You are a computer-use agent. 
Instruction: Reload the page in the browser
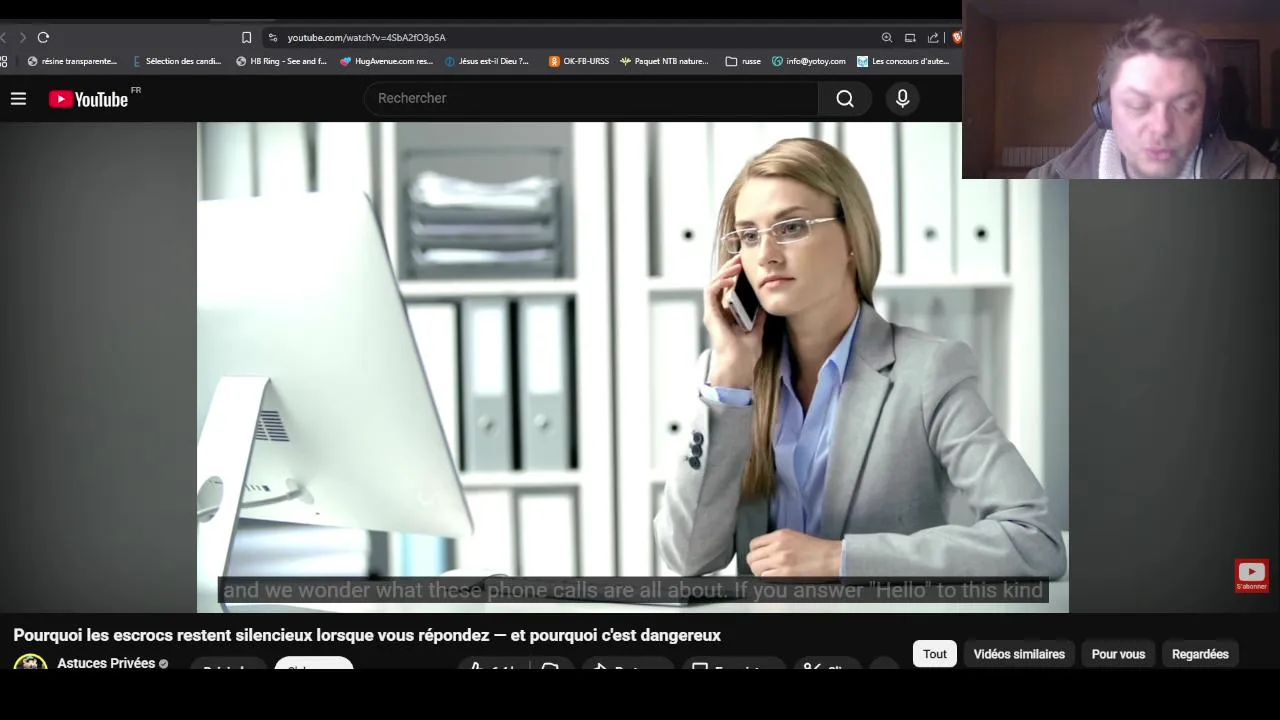point(43,37)
